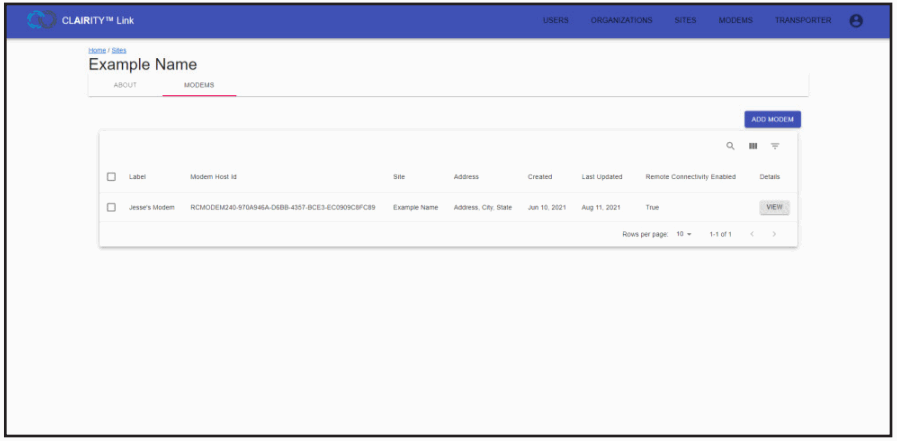Click the Address, City, State cell
This screenshot has width=897, height=441.
(x=483, y=207)
